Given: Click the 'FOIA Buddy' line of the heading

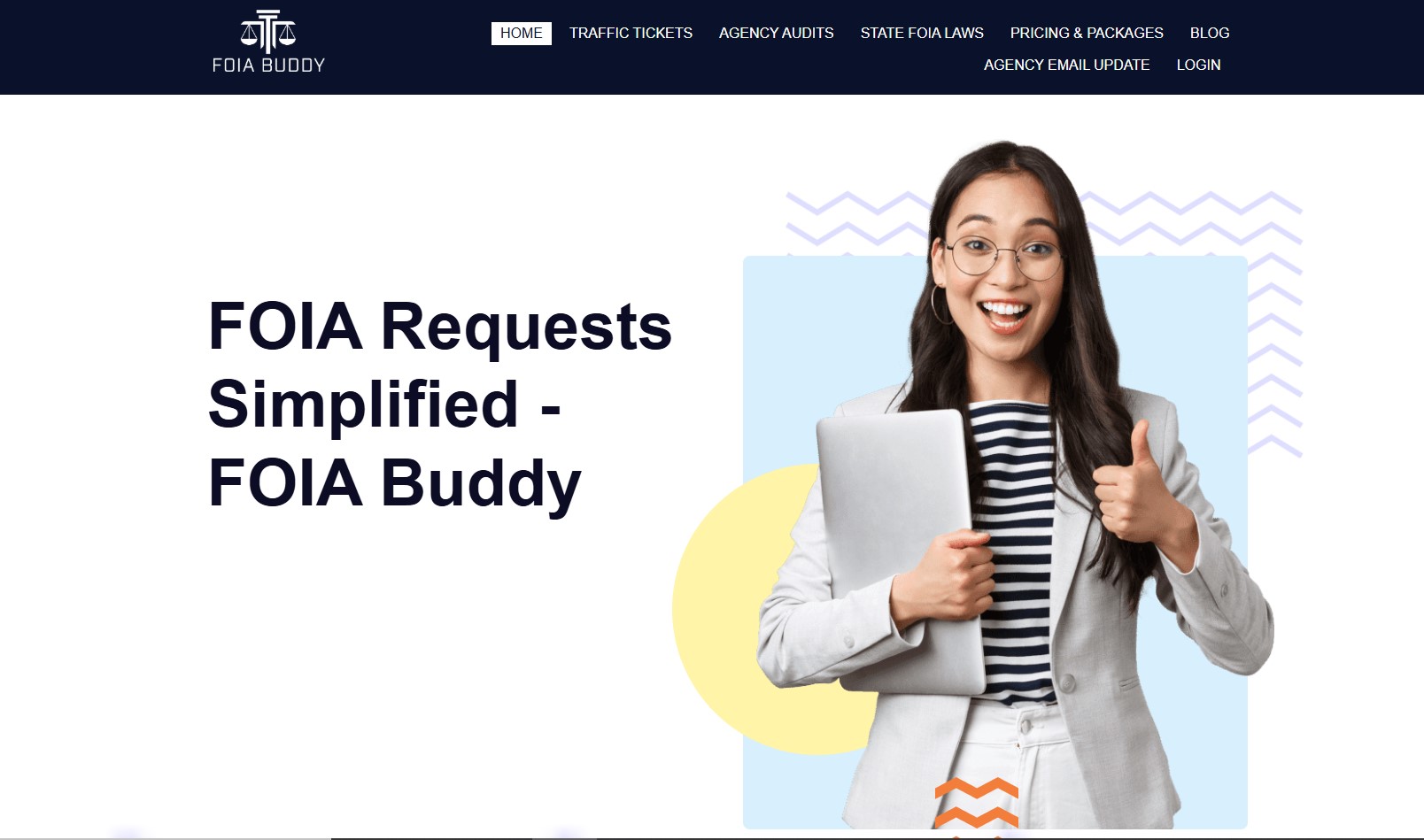Looking at the screenshot, I should pyautogui.click(x=394, y=483).
